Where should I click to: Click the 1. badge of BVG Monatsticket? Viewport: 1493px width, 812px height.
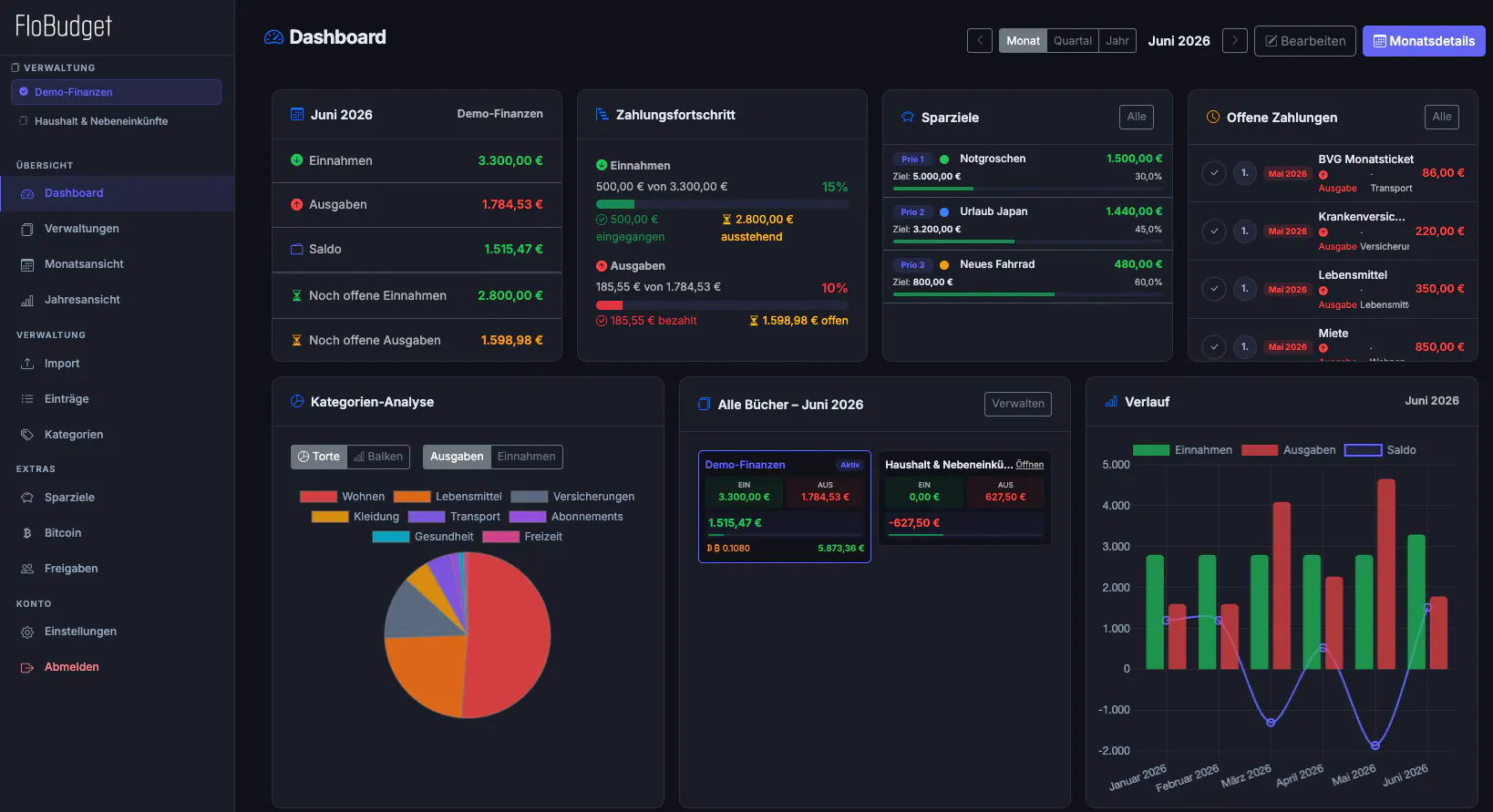point(1245,173)
